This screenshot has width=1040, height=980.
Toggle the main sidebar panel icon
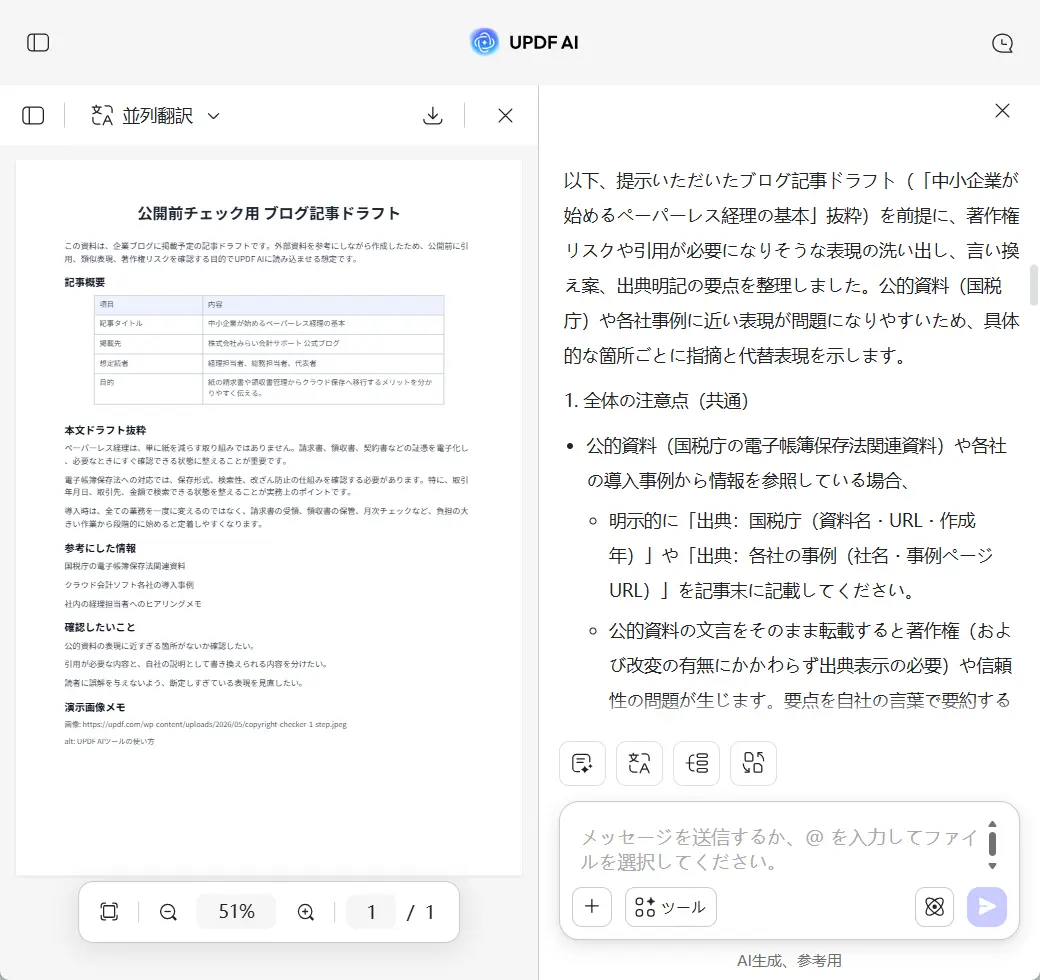(38, 42)
